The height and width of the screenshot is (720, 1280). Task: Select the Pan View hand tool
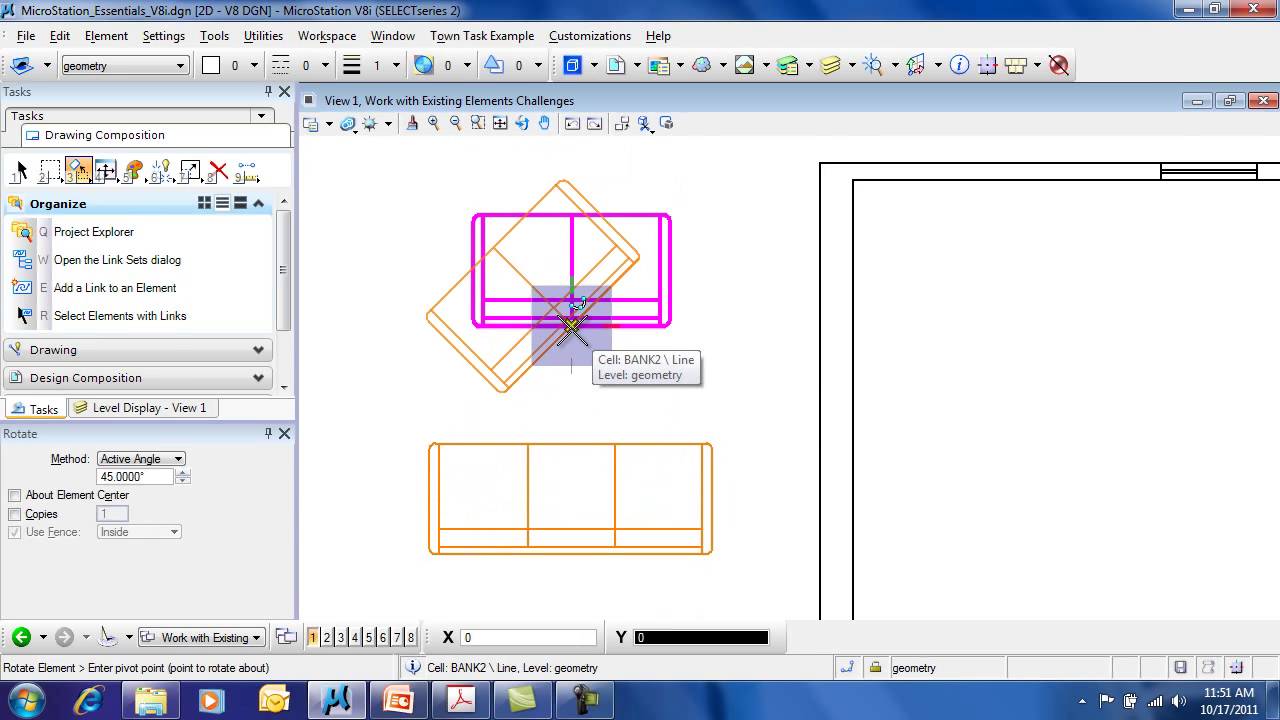point(544,123)
